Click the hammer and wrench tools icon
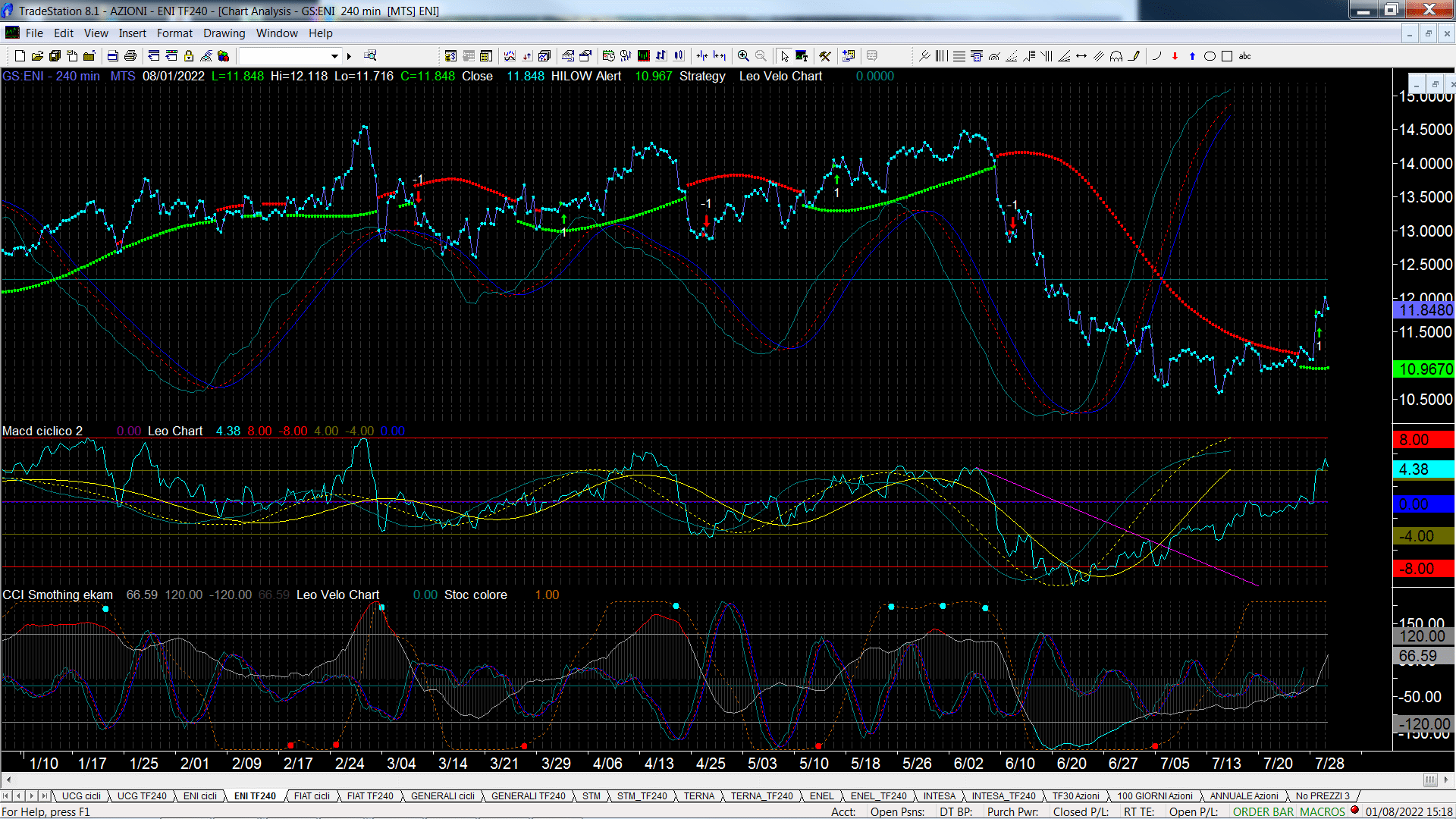Image resolution: width=1456 pixels, height=819 pixels. (x=825, y=56)
